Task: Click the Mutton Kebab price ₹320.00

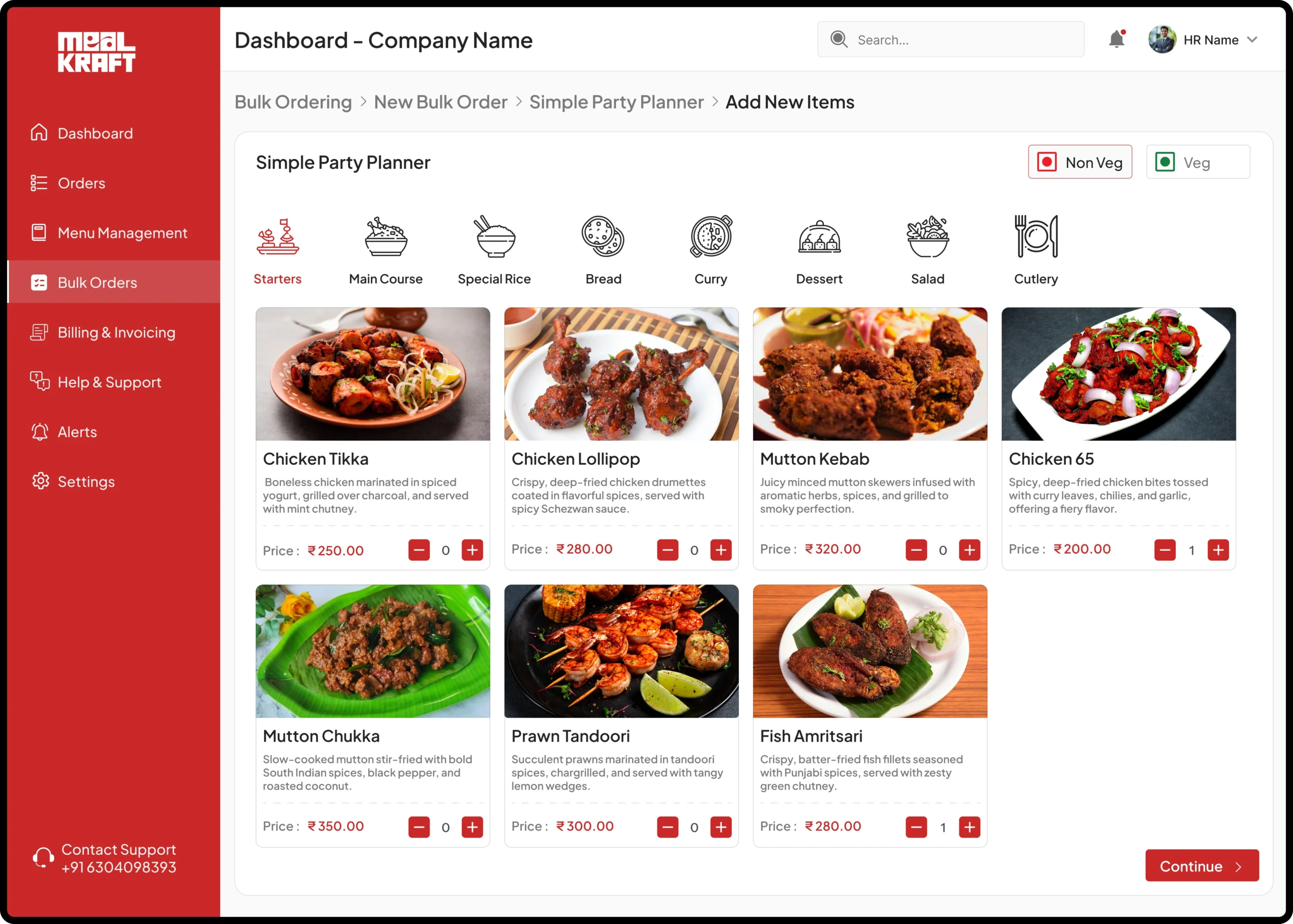Action: pyautogui.click(x=833, y=549)
